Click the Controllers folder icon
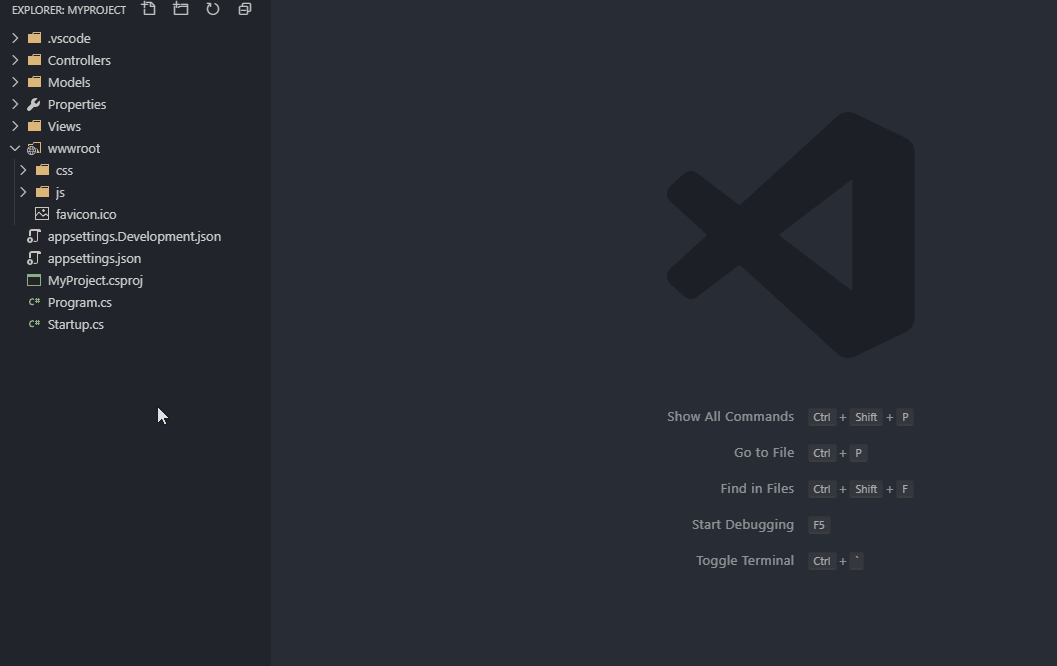 point(34,61)
